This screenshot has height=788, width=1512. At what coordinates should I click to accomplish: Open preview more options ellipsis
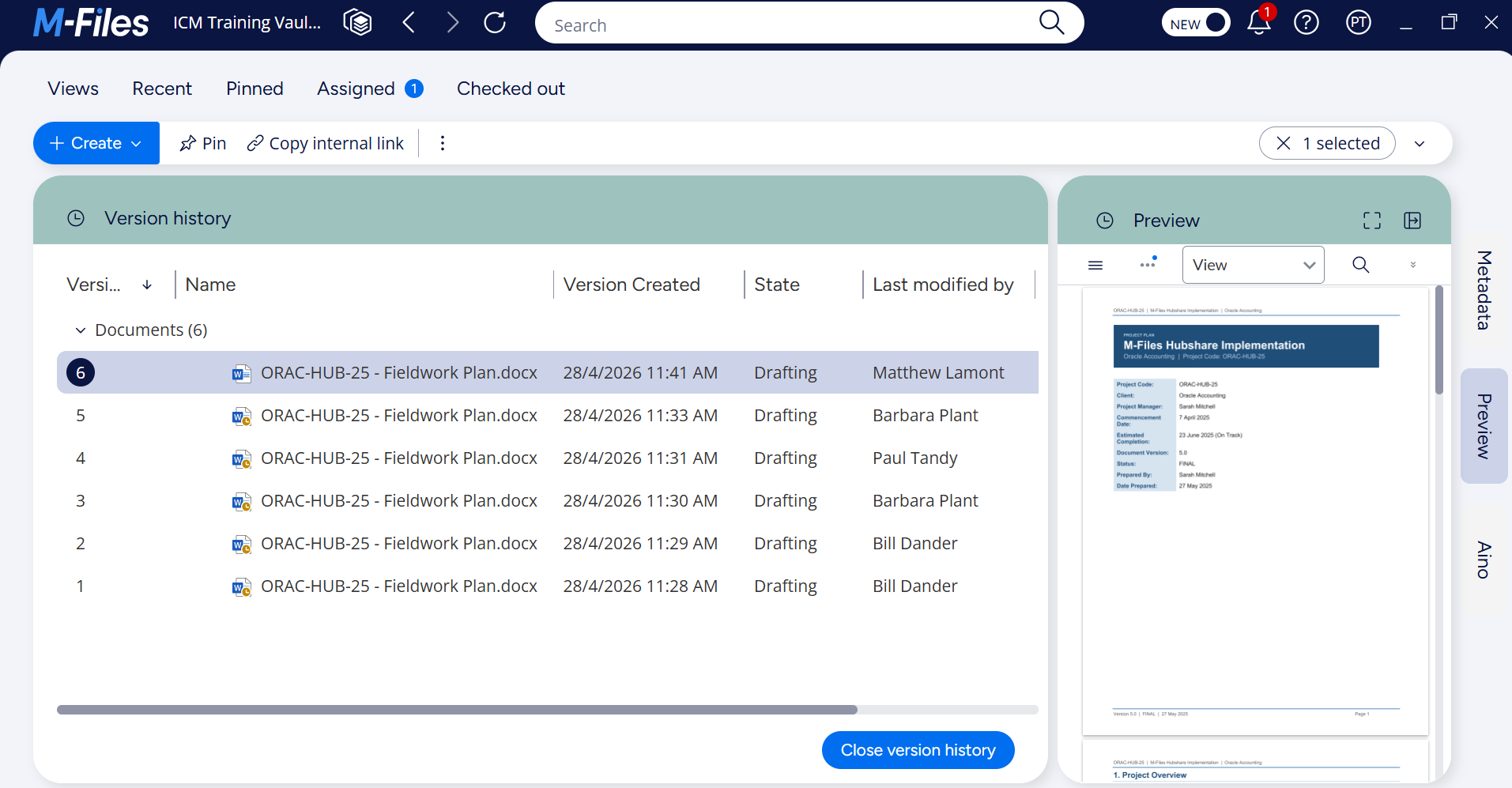(1148, 263)
